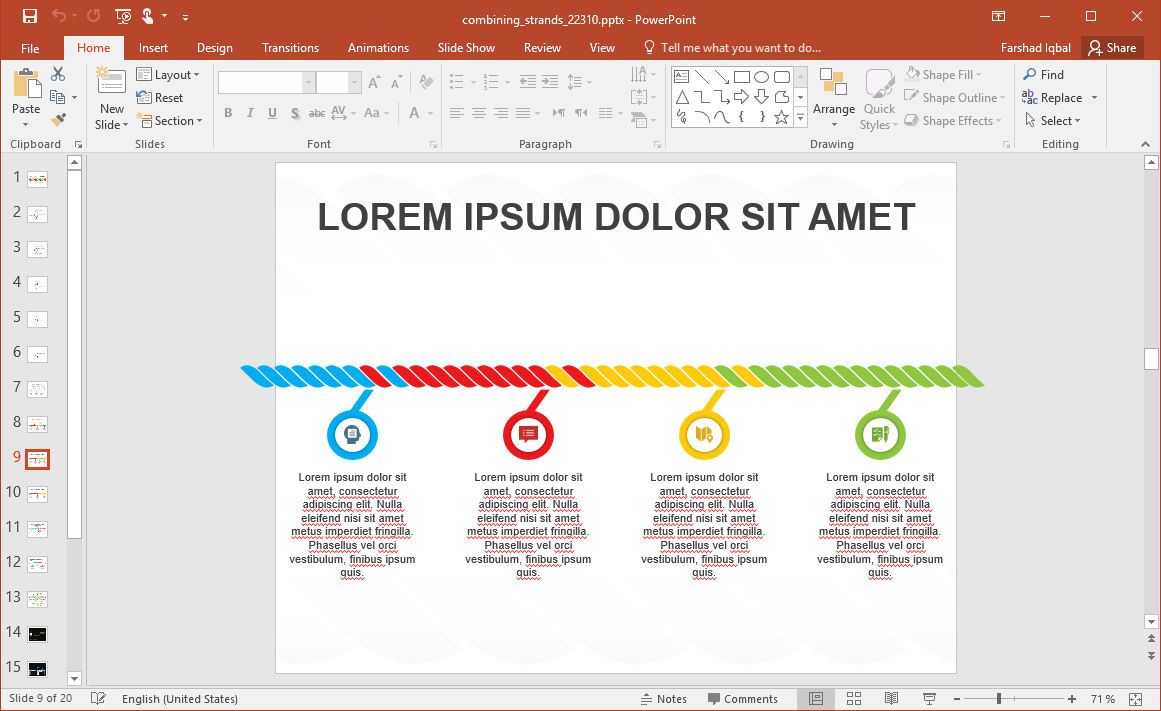
Task: Toggle Bold formatting
Action: pyautogui.click(x=228, y=113)
